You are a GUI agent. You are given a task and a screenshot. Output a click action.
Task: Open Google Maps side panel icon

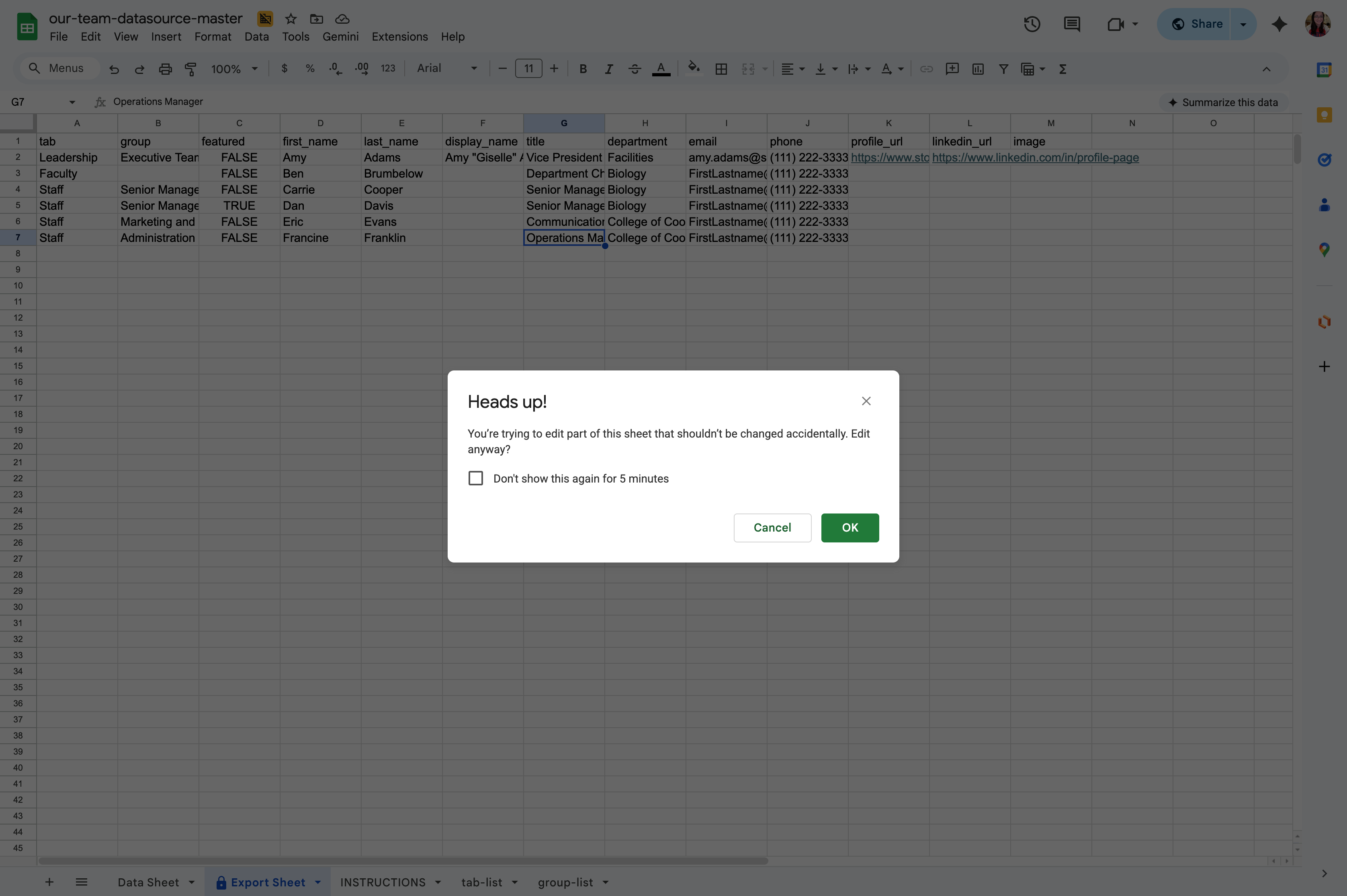tap(1324, 250)
